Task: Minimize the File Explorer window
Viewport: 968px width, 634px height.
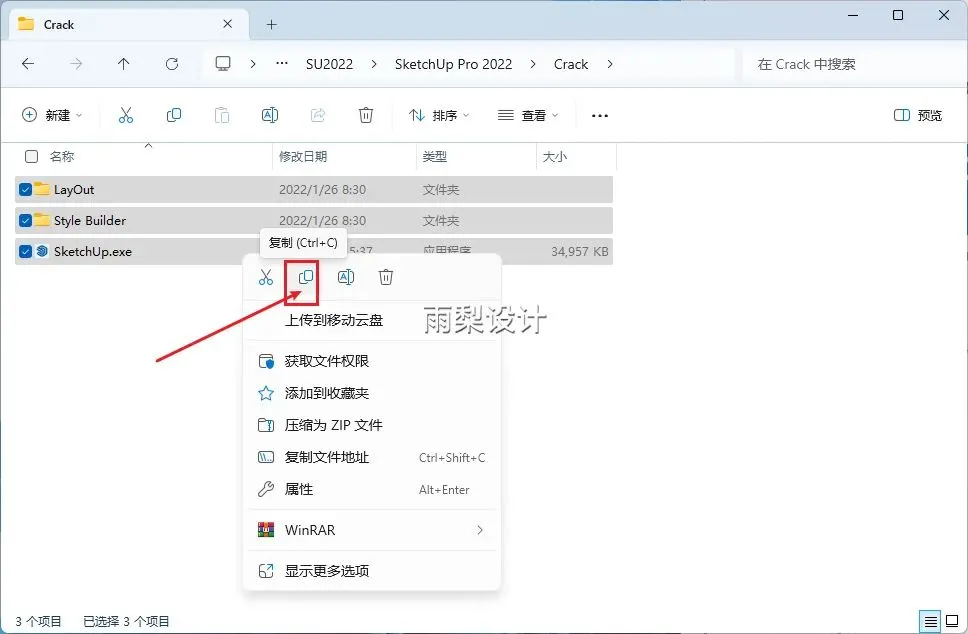Action: tap(853, 15)
